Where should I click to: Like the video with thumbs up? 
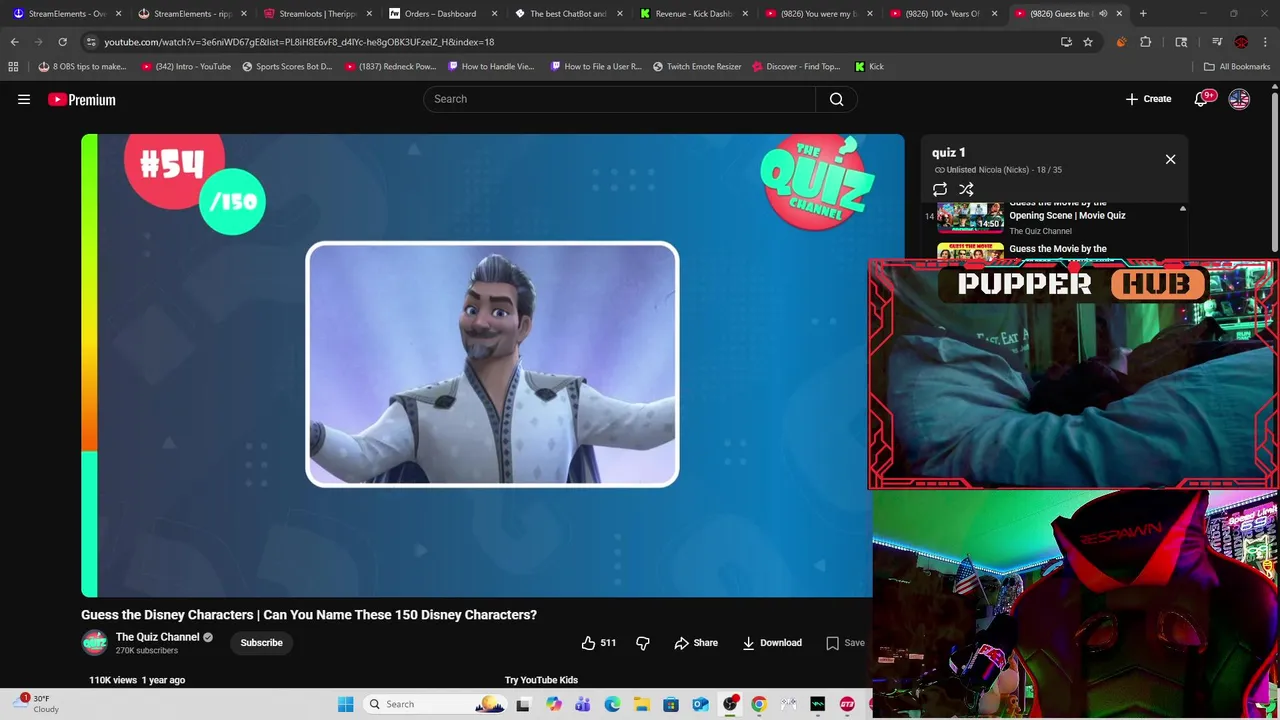click(598, 643)
